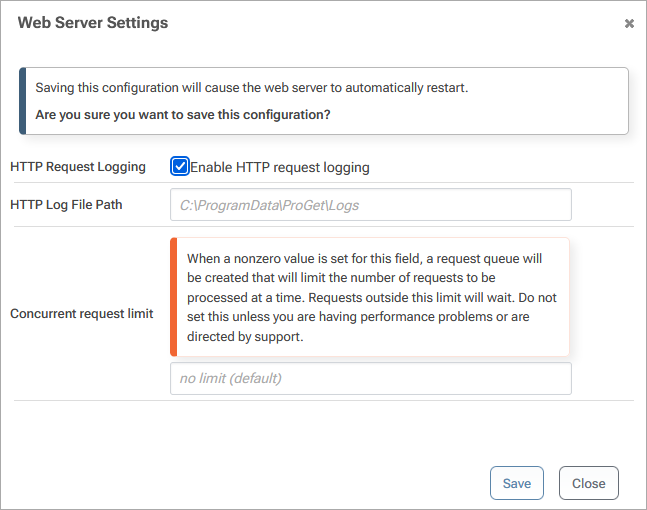Save the web server configuration
The width and height of the screenshot is (647, 510).
517,483
